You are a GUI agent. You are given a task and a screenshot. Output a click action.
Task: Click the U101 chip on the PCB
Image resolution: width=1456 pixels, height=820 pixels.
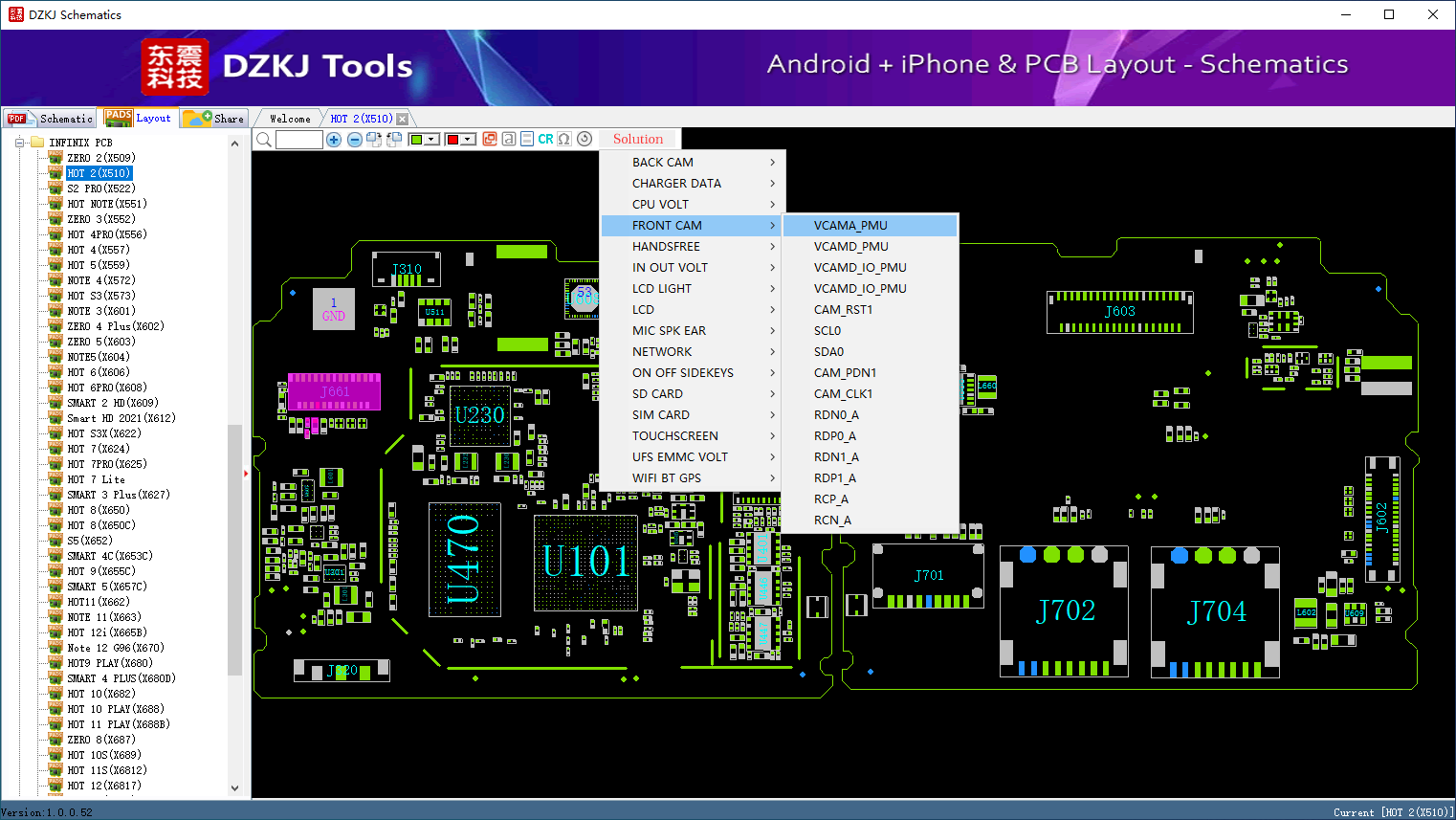click(586, 562)
